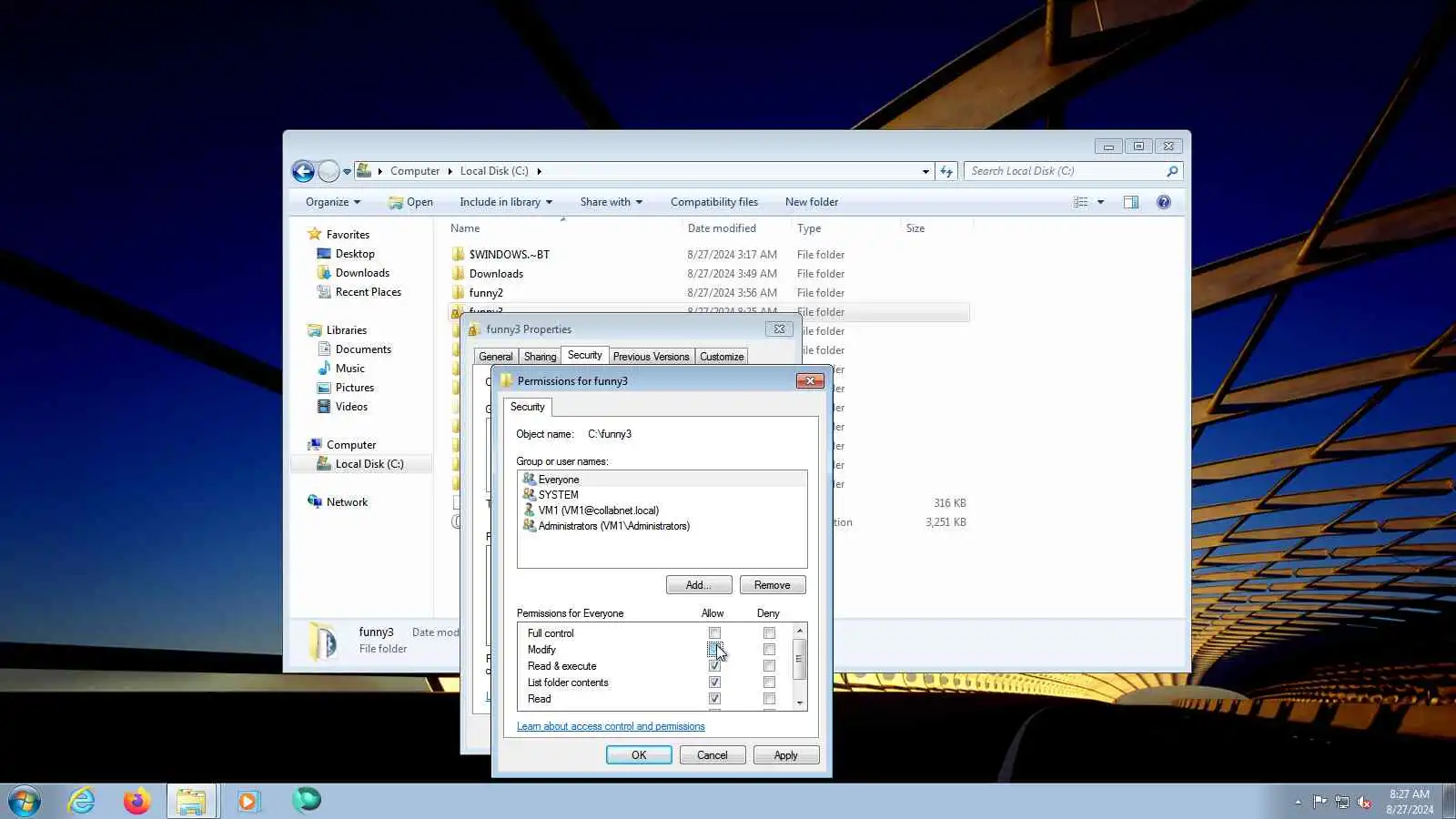Viewport: 1456px width, 819px height.
Task: Open the recent pages dropdown arrow
Action: (347, 171)
